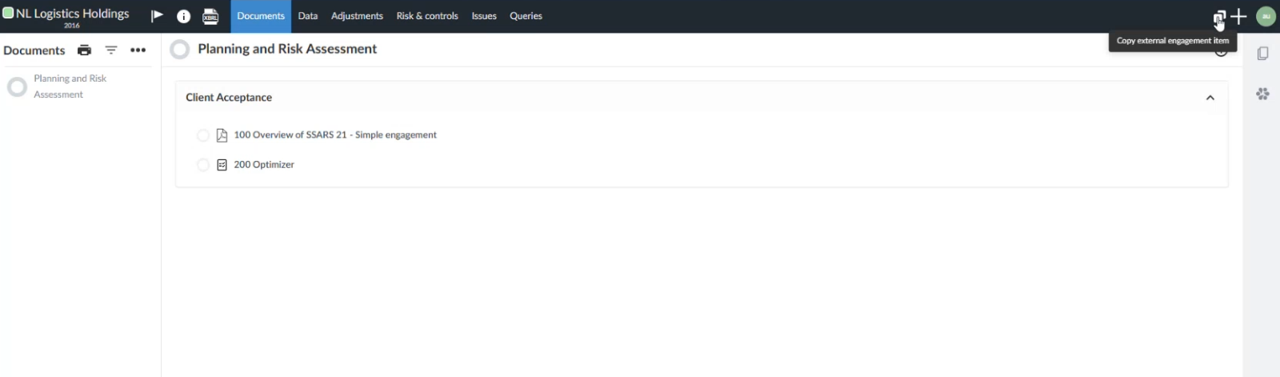Open the Documents filter icon

pos(111,50)
